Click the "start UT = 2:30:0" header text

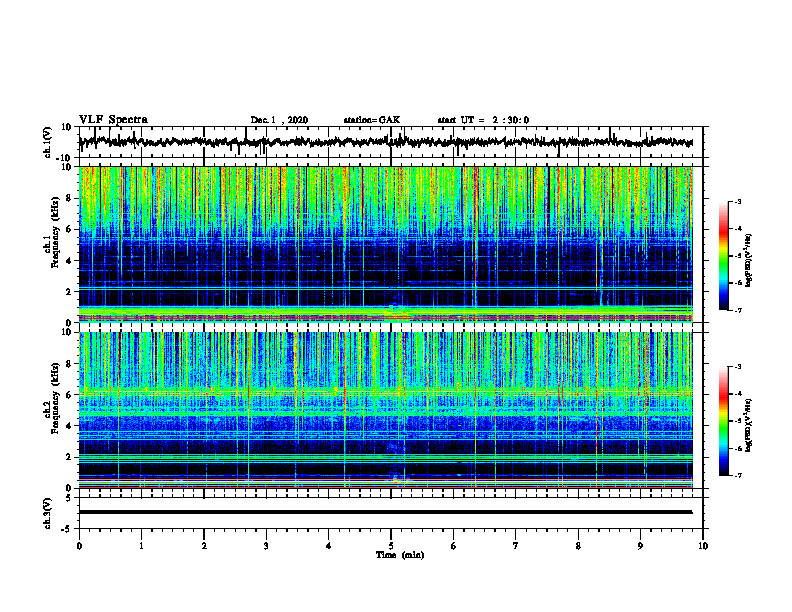click(483, 120)
